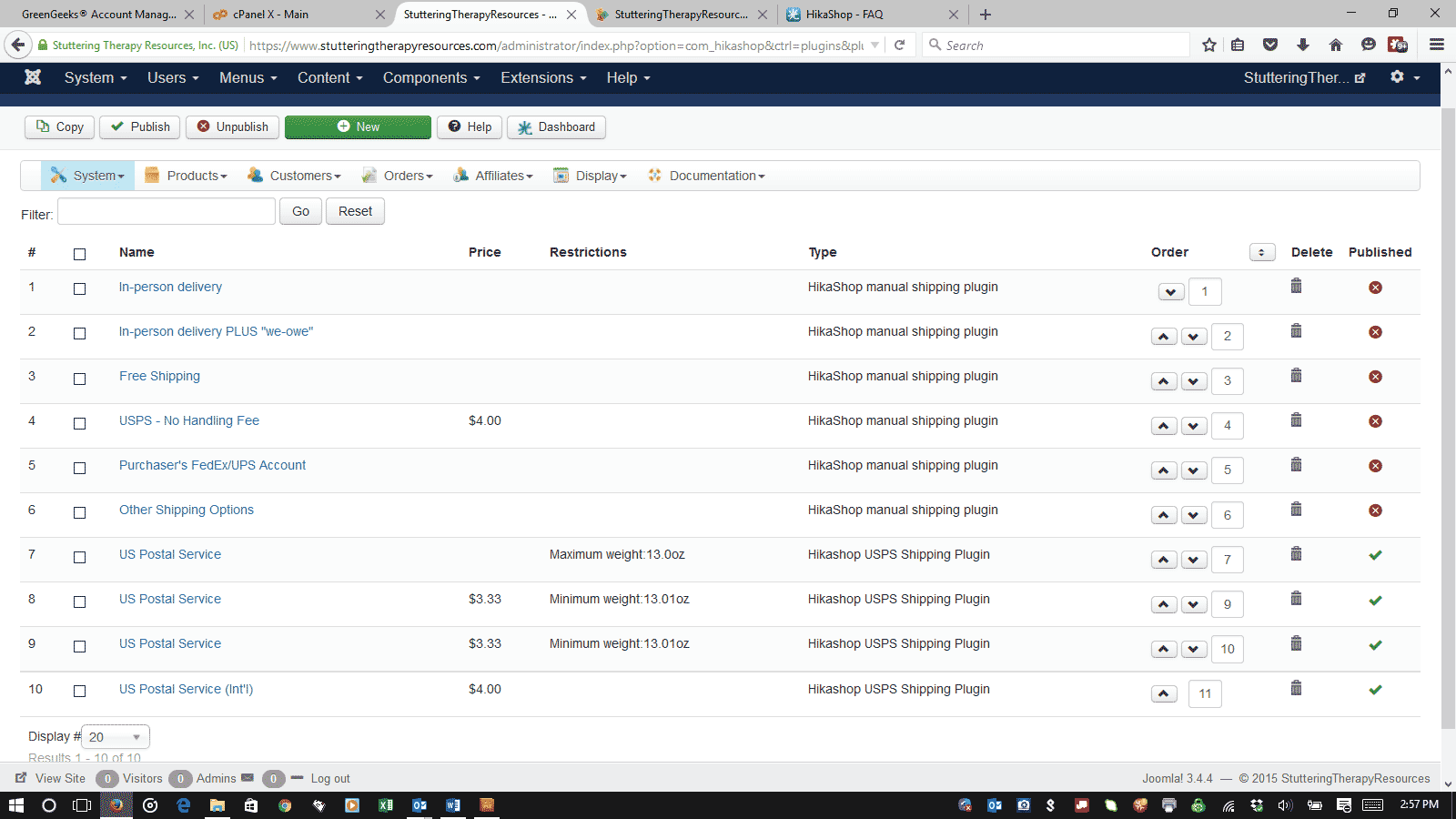The height and width of the screenshot is (819, 1456).
Task: Move Purchaser's FedEx/UPS Account up in order
Action: point(1164,470)
